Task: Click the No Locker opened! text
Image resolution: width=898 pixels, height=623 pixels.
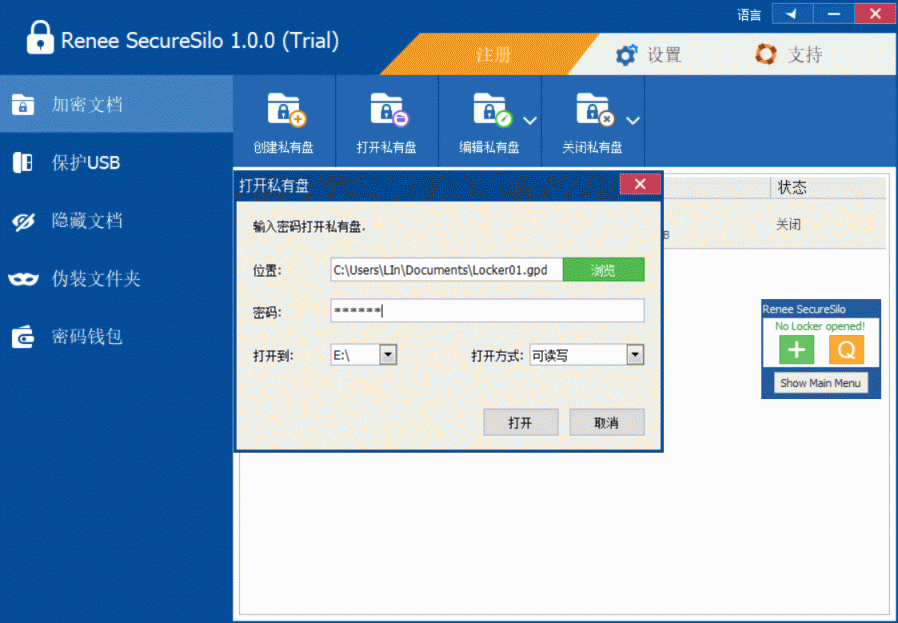Action: pos(820,326)
